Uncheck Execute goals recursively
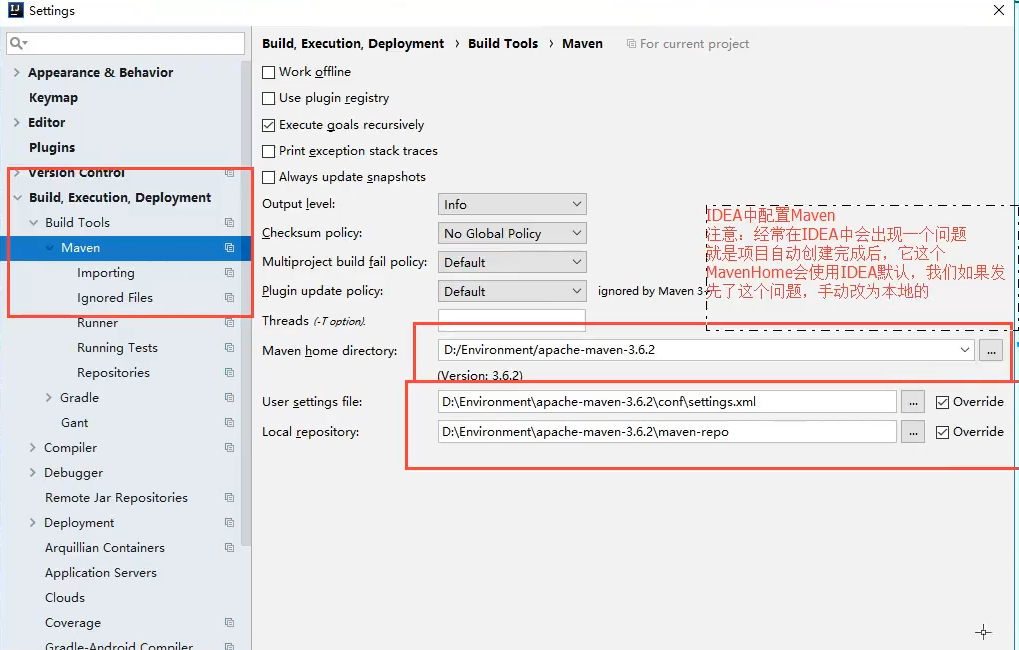Viewport: 1019px width, 650px height. click(x=268, y=125)
